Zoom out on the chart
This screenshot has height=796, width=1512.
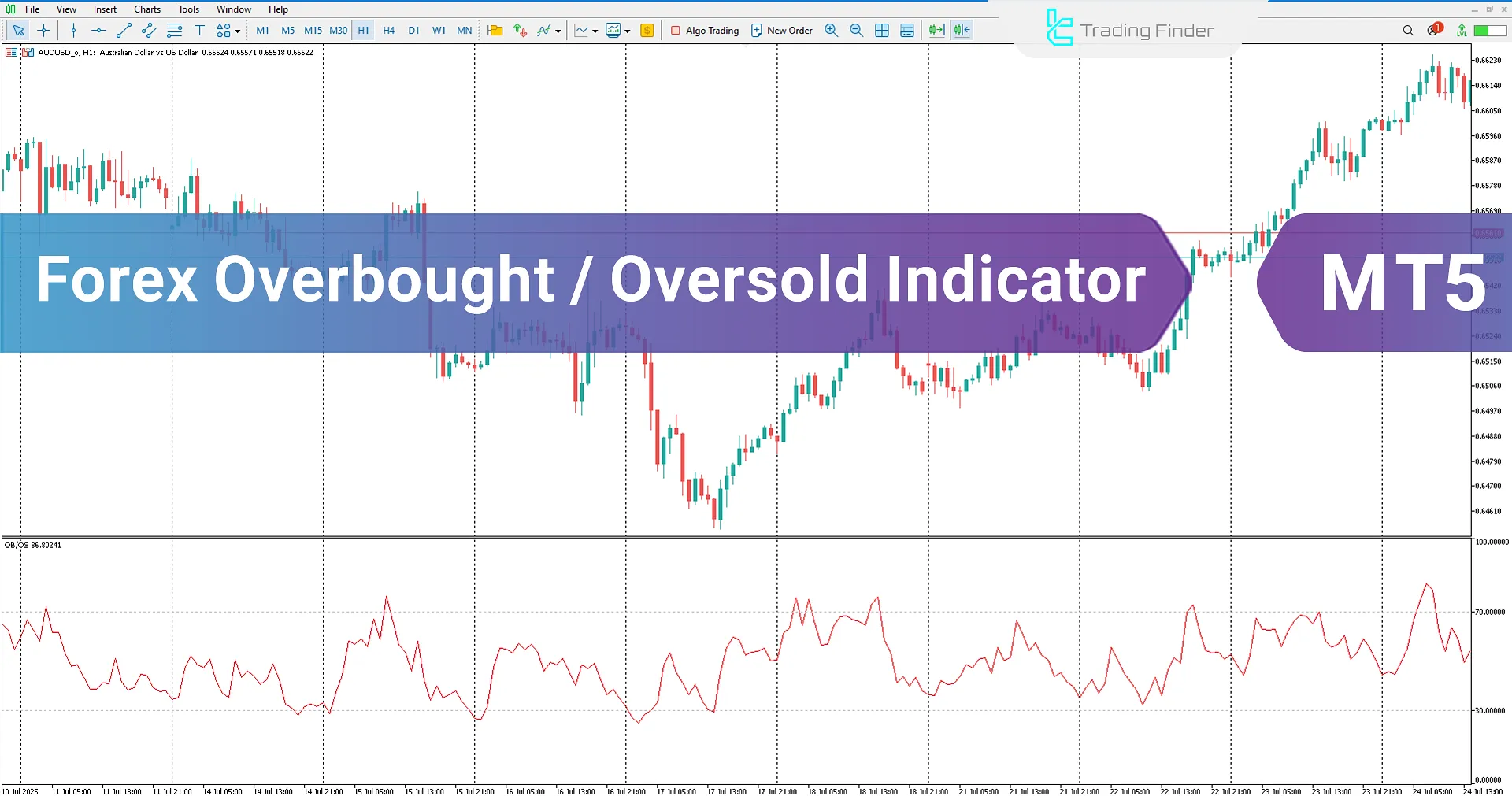point(857,31)
